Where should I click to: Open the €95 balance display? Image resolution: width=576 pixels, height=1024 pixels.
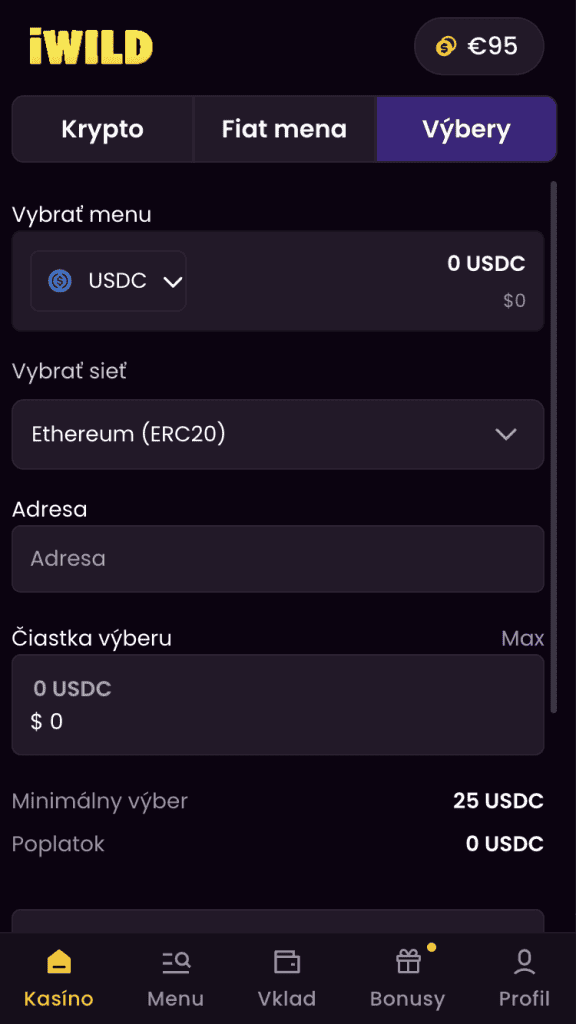478,45
